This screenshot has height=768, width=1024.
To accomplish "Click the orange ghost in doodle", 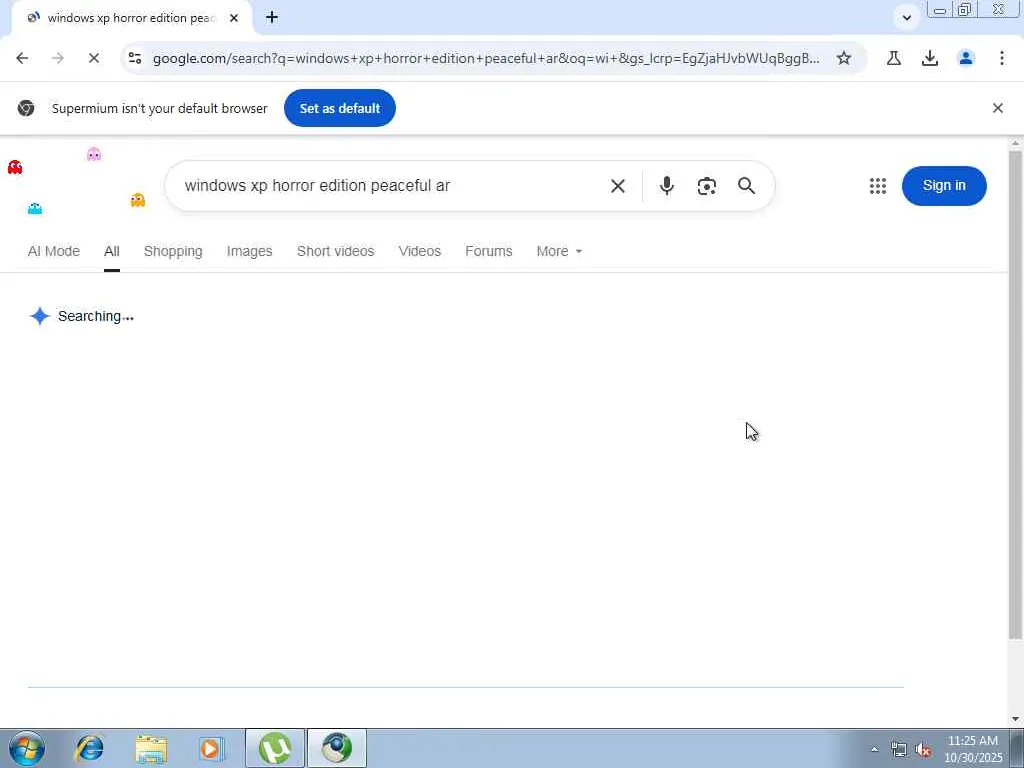I will coord(137,200).
